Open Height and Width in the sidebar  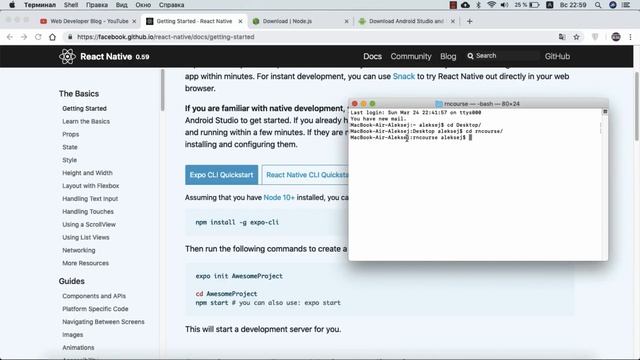point(87,173)
